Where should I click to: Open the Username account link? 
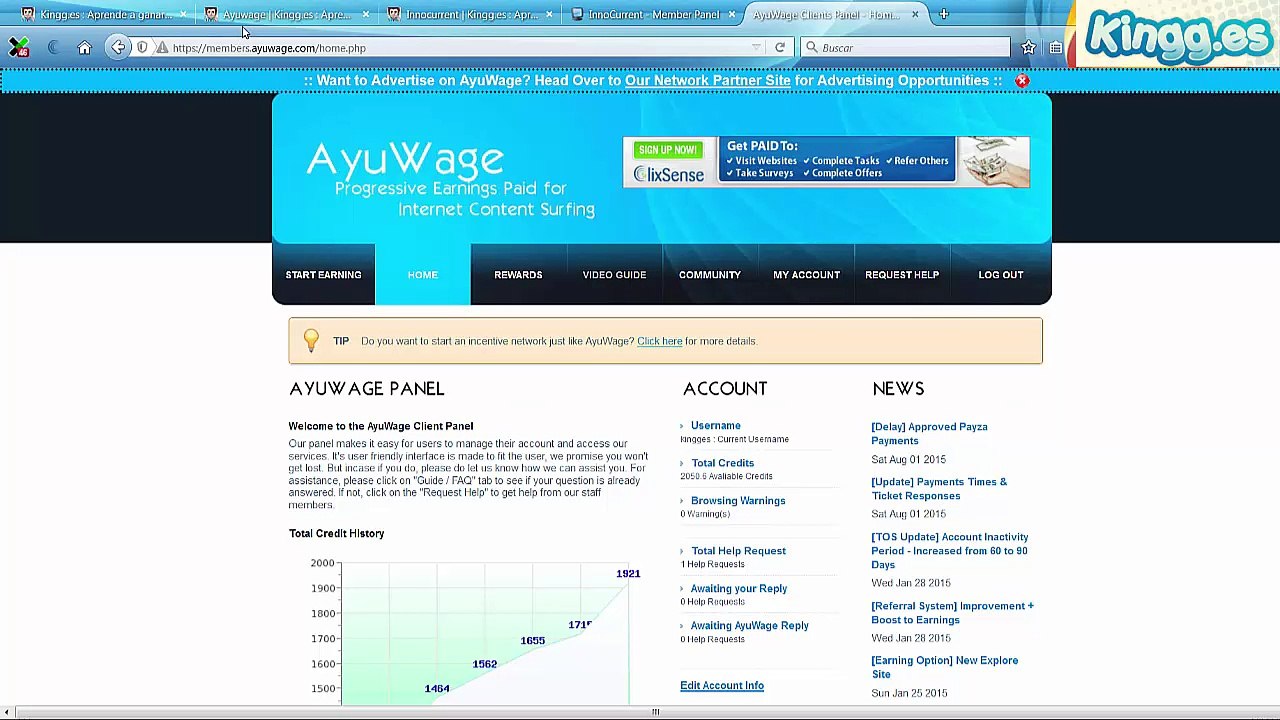pos(715,426)
